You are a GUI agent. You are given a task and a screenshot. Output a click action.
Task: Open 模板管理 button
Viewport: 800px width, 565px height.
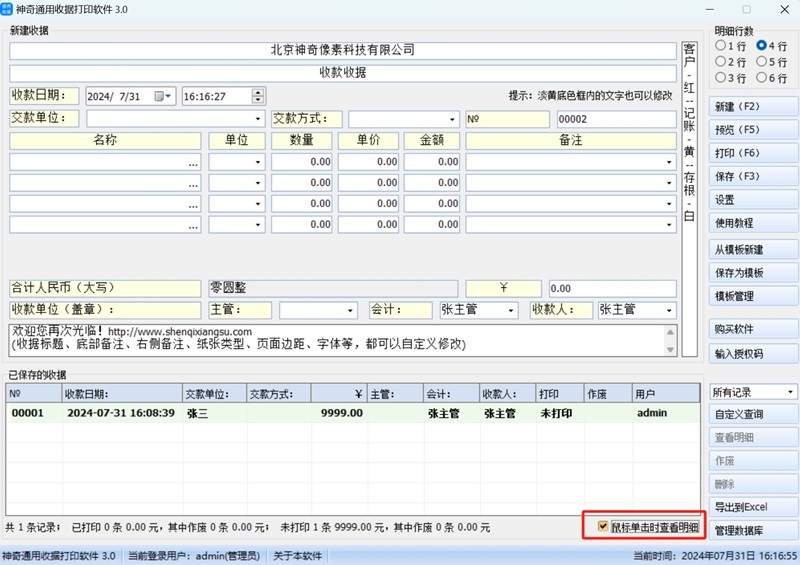pyautogui.click(x=753, y=296)
